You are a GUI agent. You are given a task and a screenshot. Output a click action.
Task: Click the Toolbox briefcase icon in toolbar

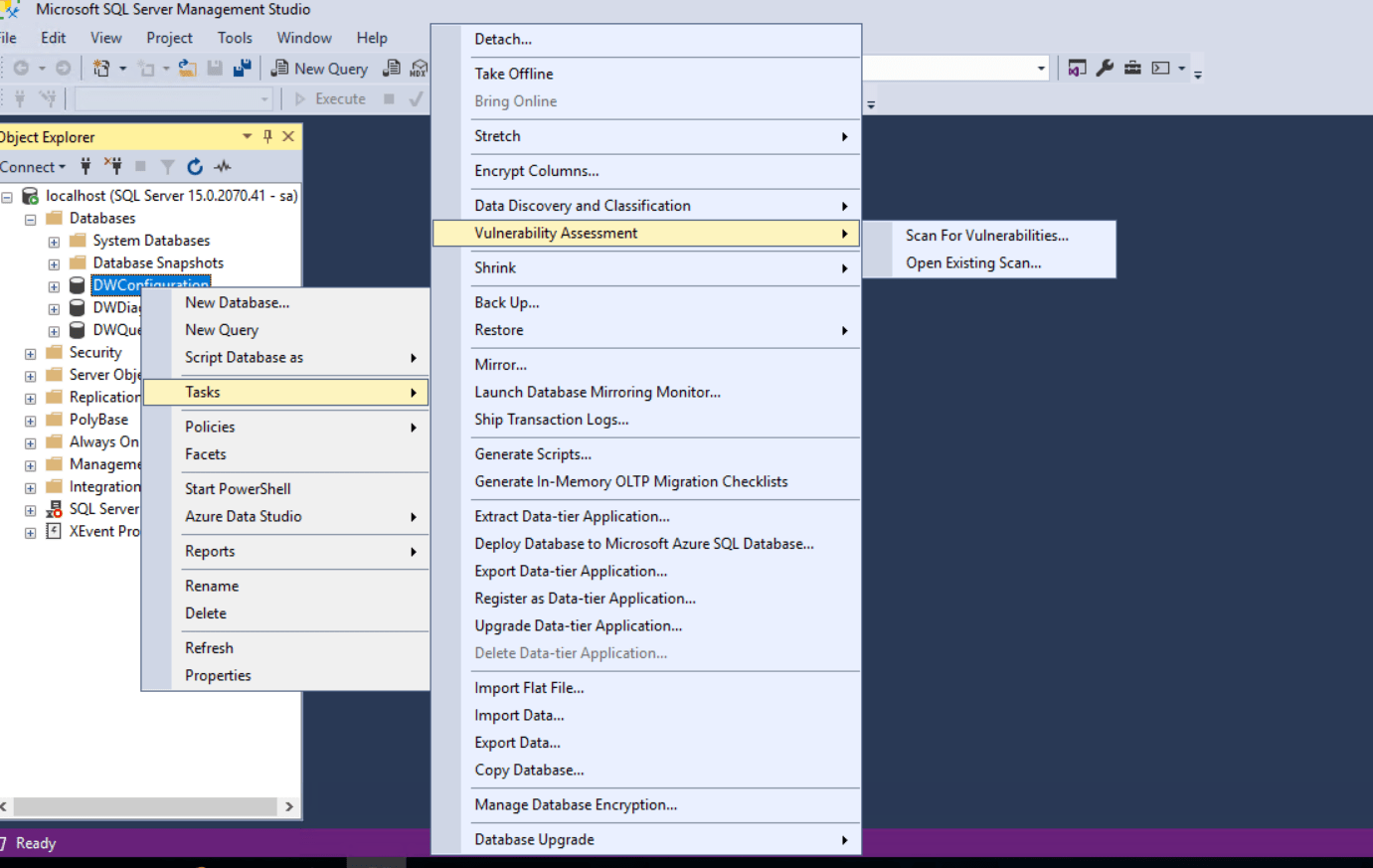(1132, 69)
